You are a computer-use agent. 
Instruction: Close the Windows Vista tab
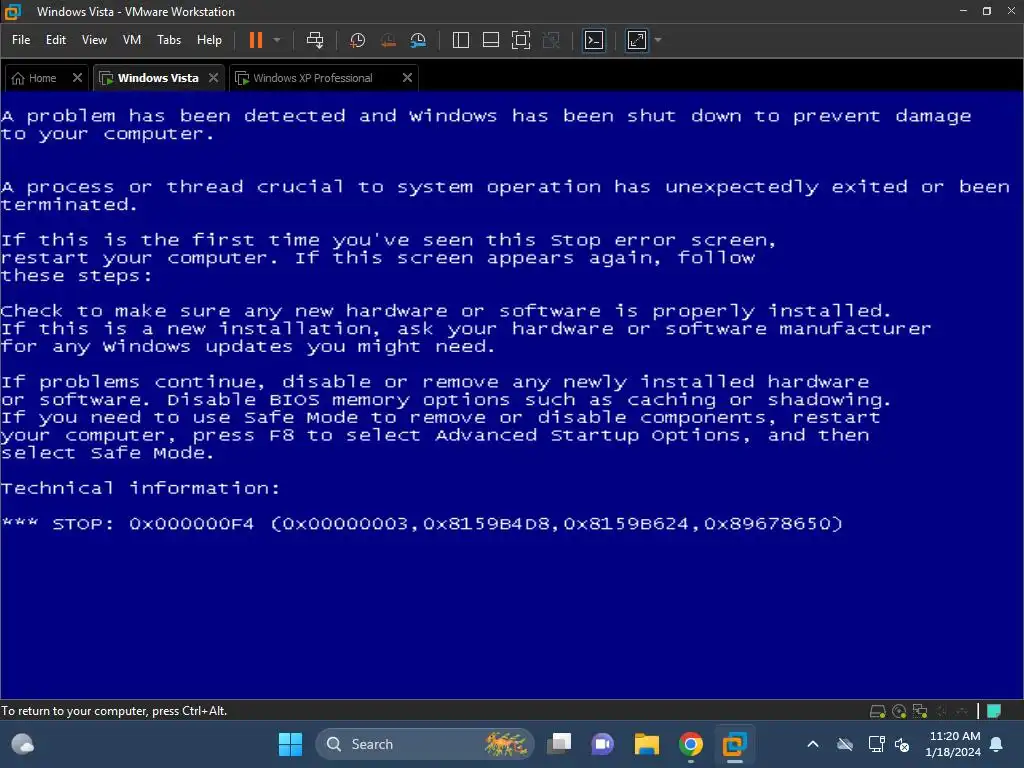pyautogui.click(x=214, y=78)
